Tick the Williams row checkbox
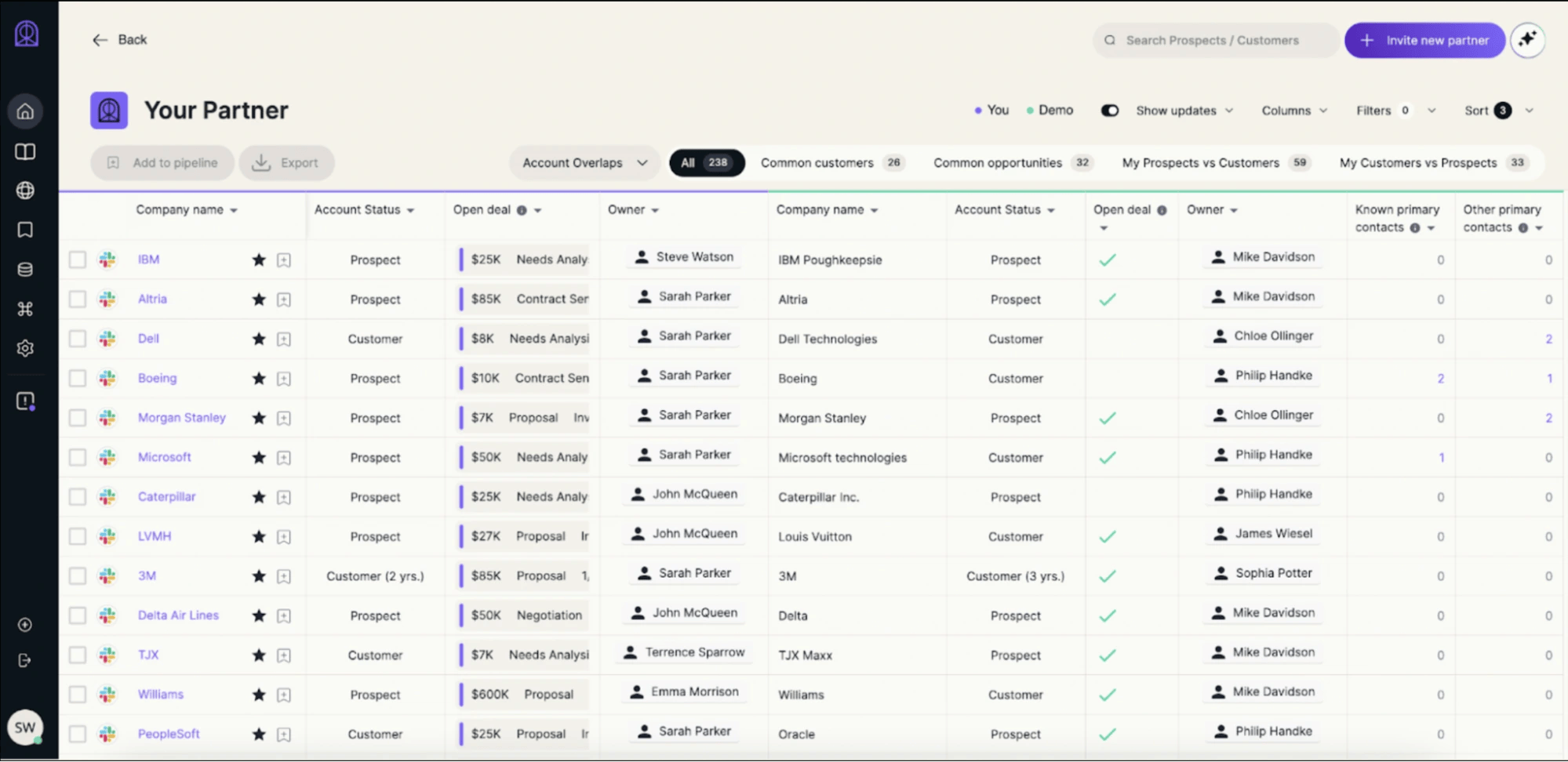 (x=77, y=695)
